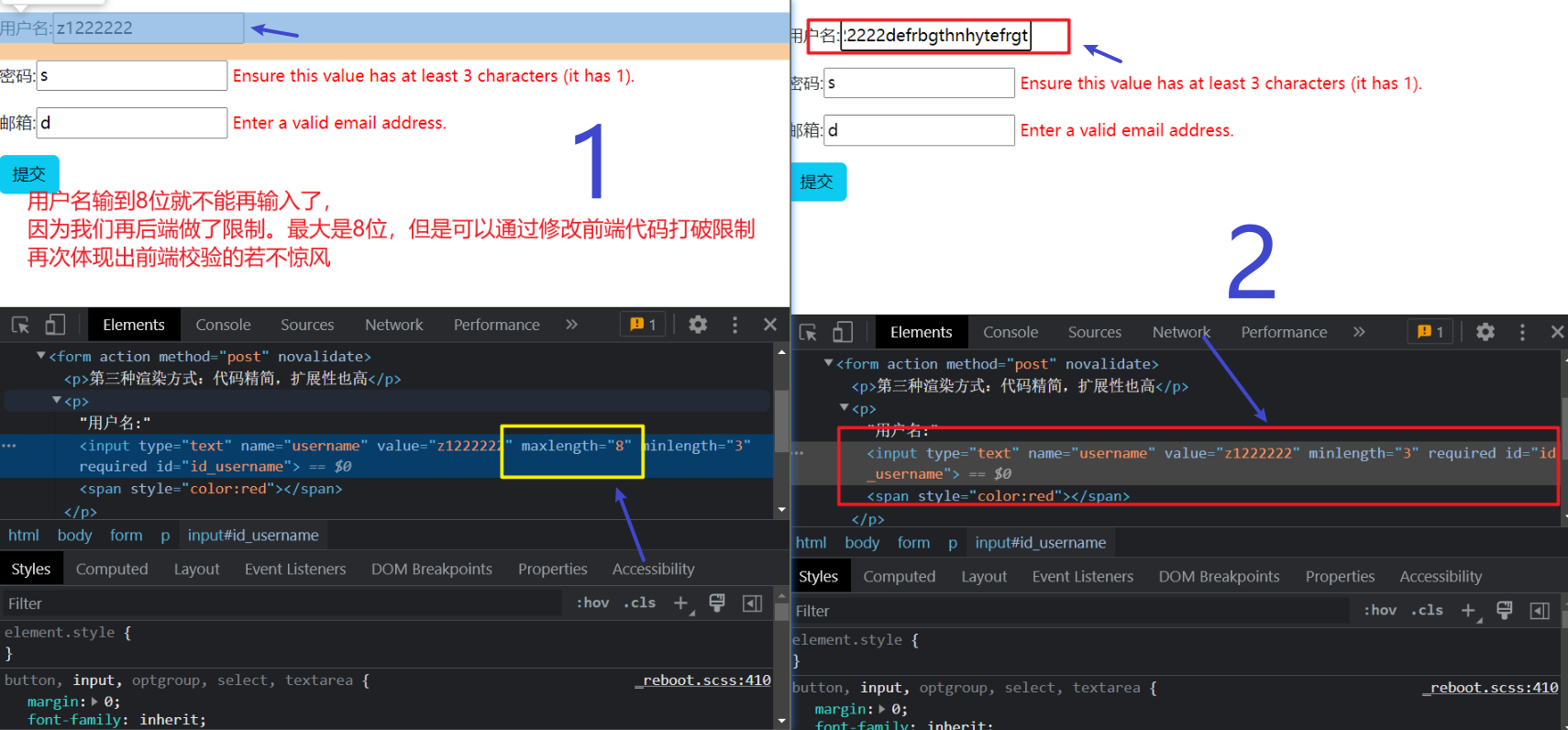1568x730 pixels.
Task: Click the right username input field
Action: [x=936, y=36]
